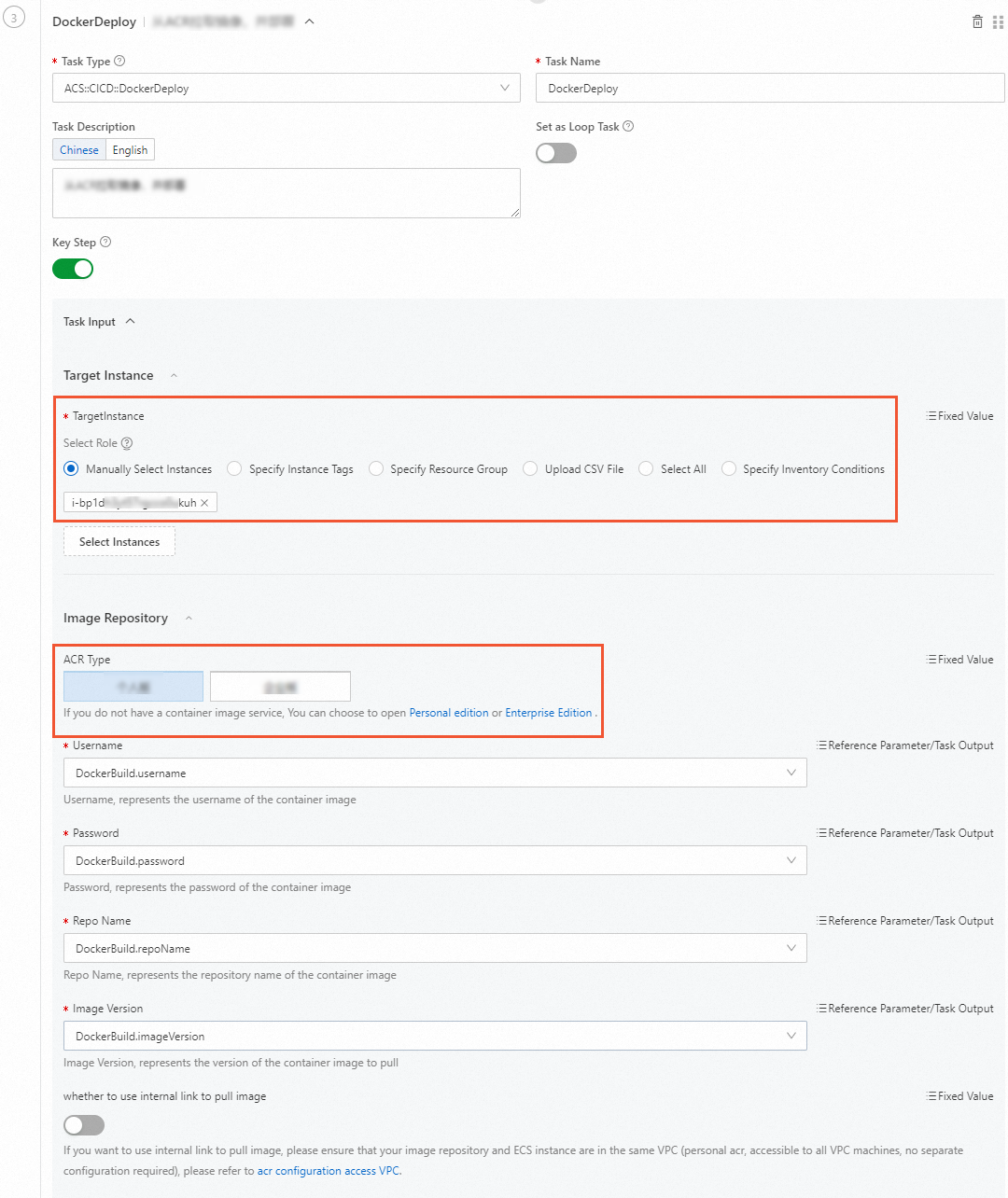Toggle the Set as Loop Task switch
Screen dimensions: 1008x1198
(556, 153)
